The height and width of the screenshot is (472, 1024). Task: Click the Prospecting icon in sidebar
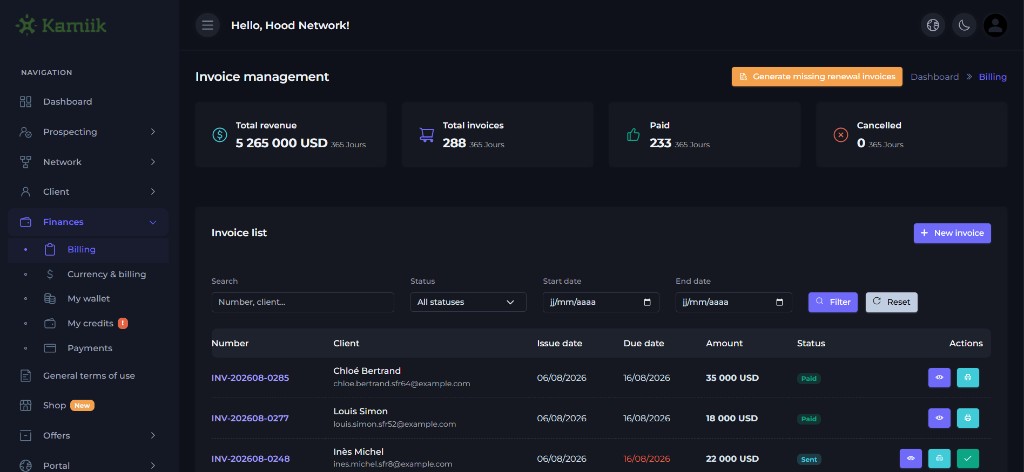tap(25, 132)
